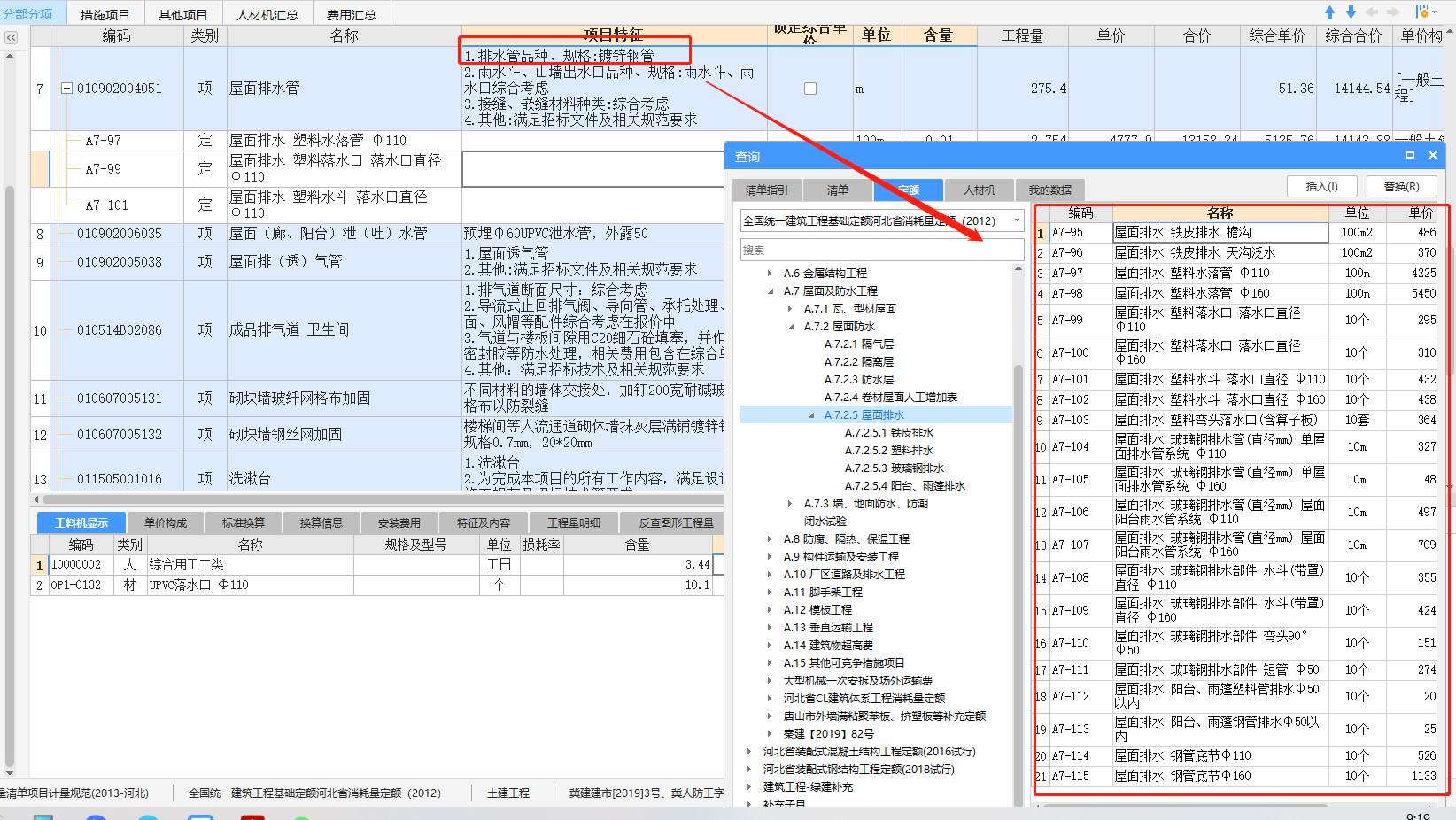This screenshot has width=1456, height=820.
Task: Select A.7.2.3 防水层 tree item
Action: point(858,380)
